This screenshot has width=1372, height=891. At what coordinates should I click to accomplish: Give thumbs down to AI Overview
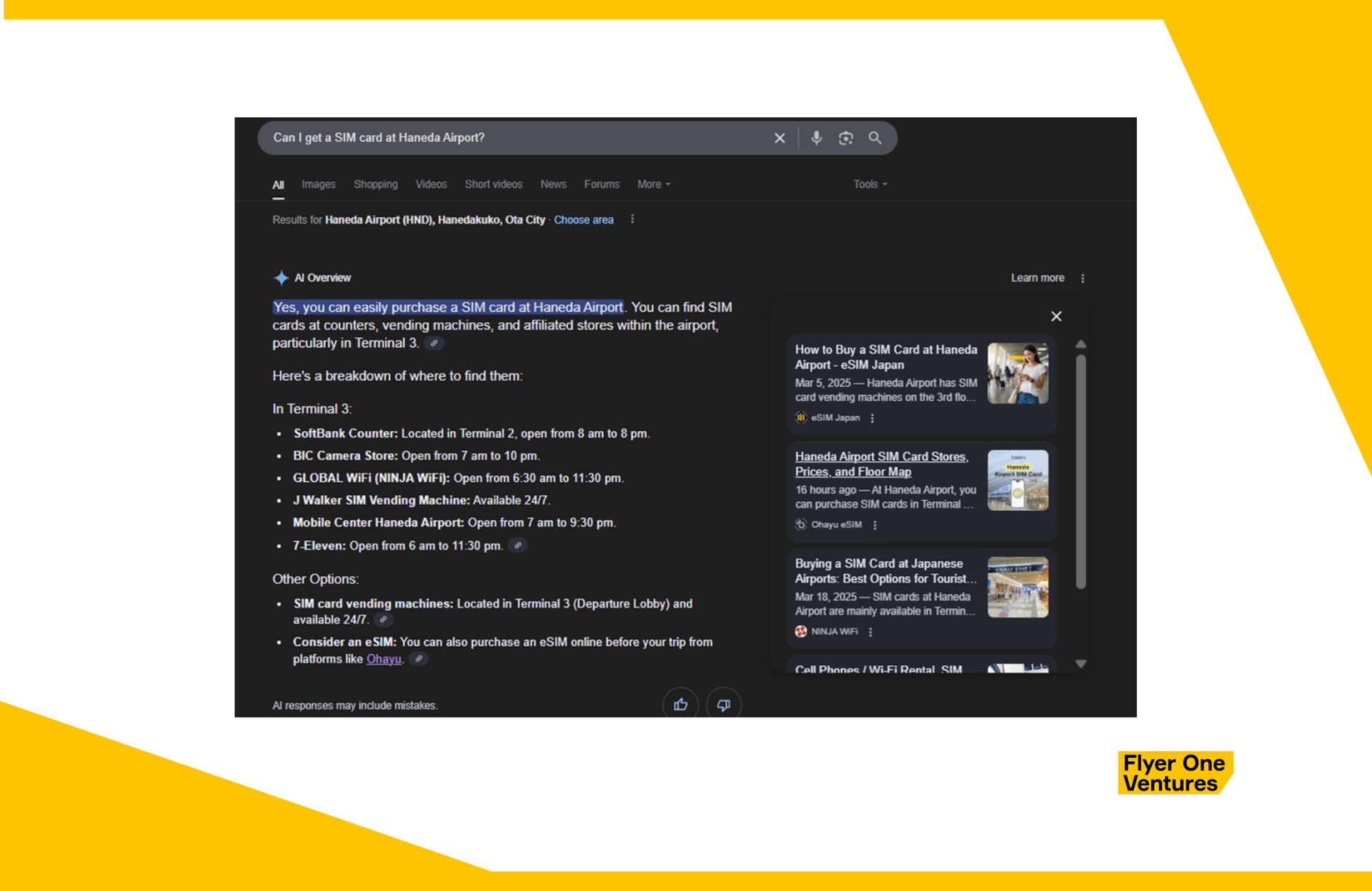723,705
